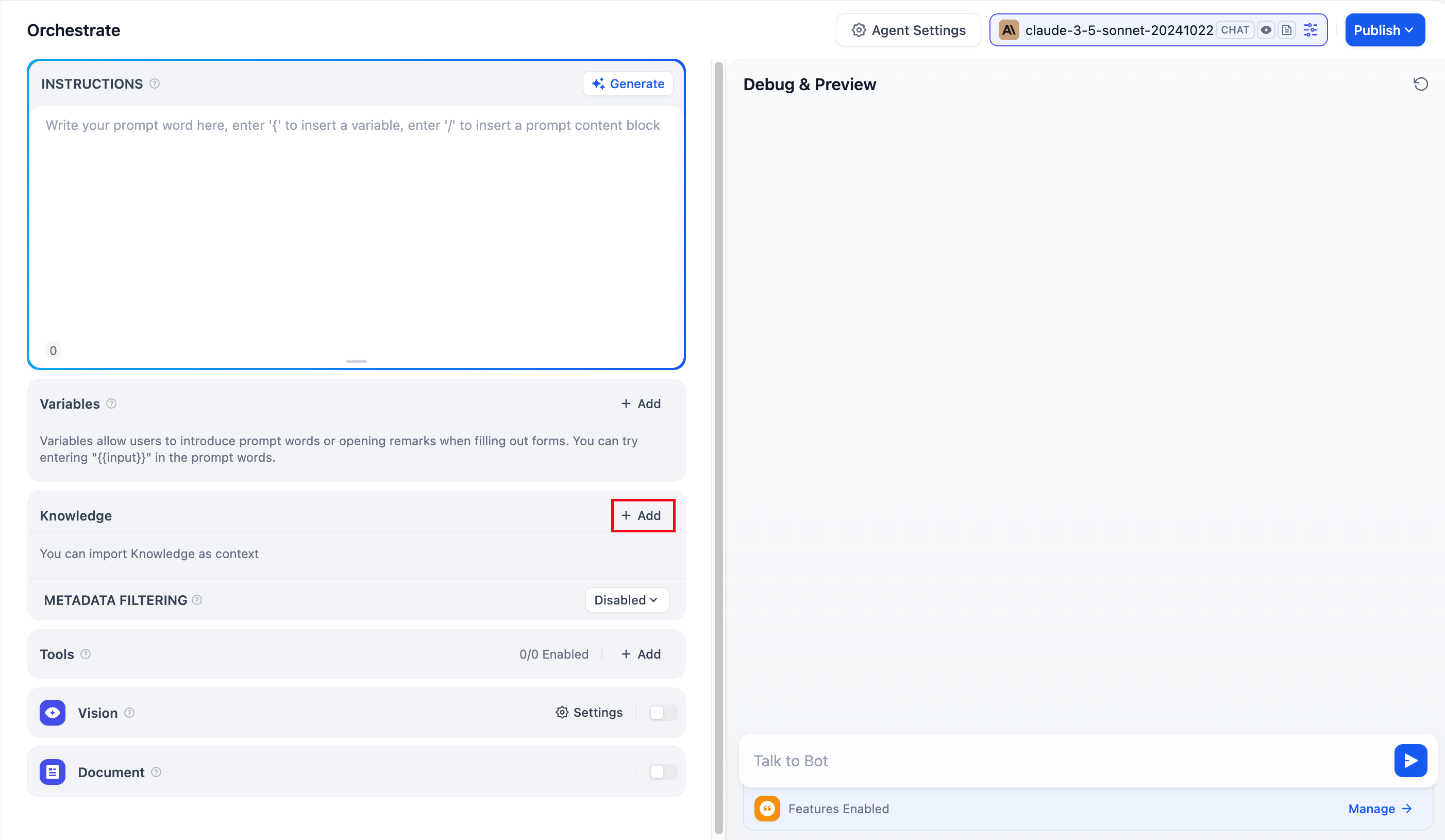Enable the Document toggle
The image size is (1445, 840).
click(x=663, y=772)
